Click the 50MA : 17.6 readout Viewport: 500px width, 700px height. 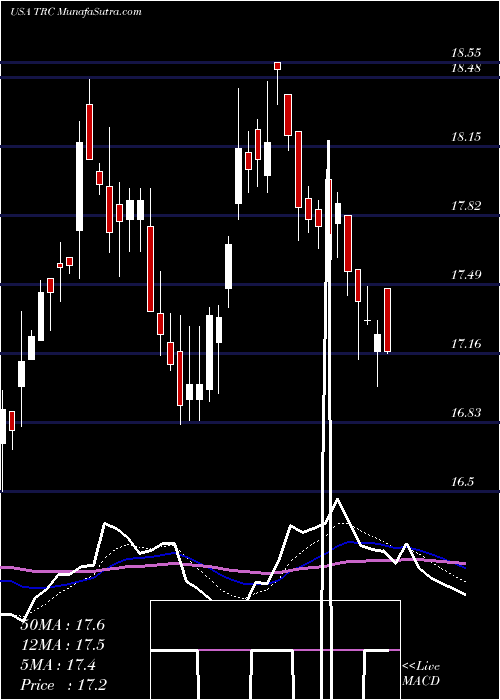(62, 625)
